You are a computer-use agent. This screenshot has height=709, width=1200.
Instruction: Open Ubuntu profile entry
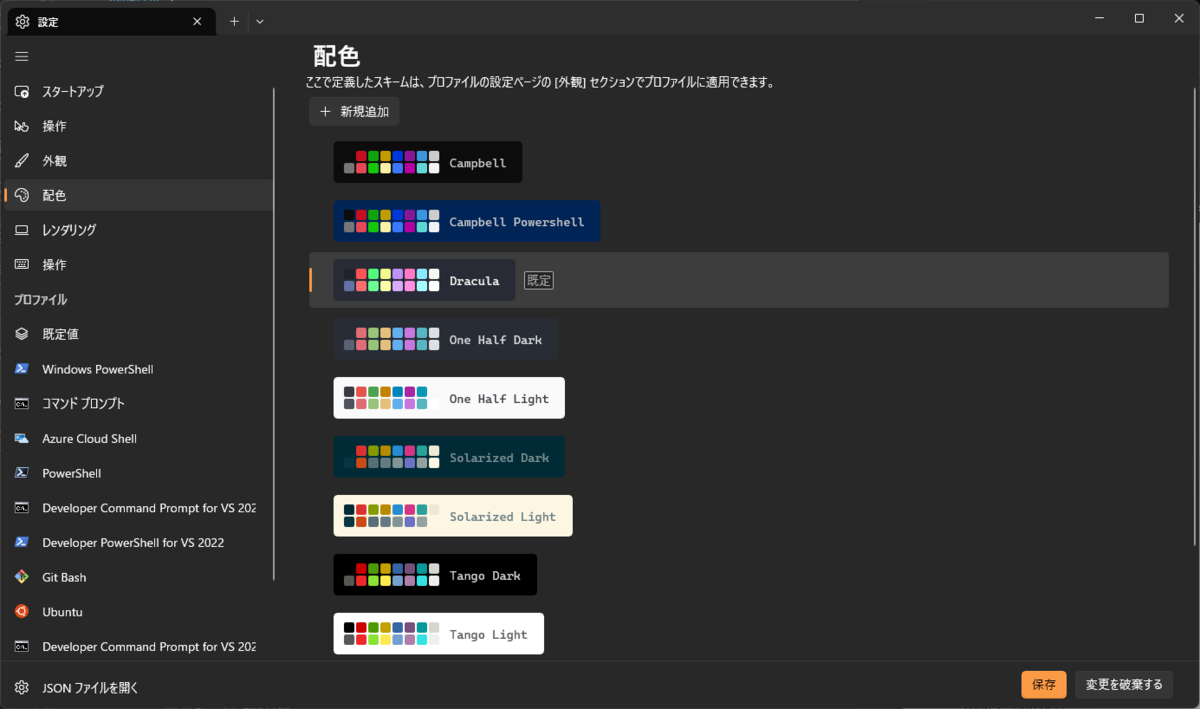click(138, 611)
